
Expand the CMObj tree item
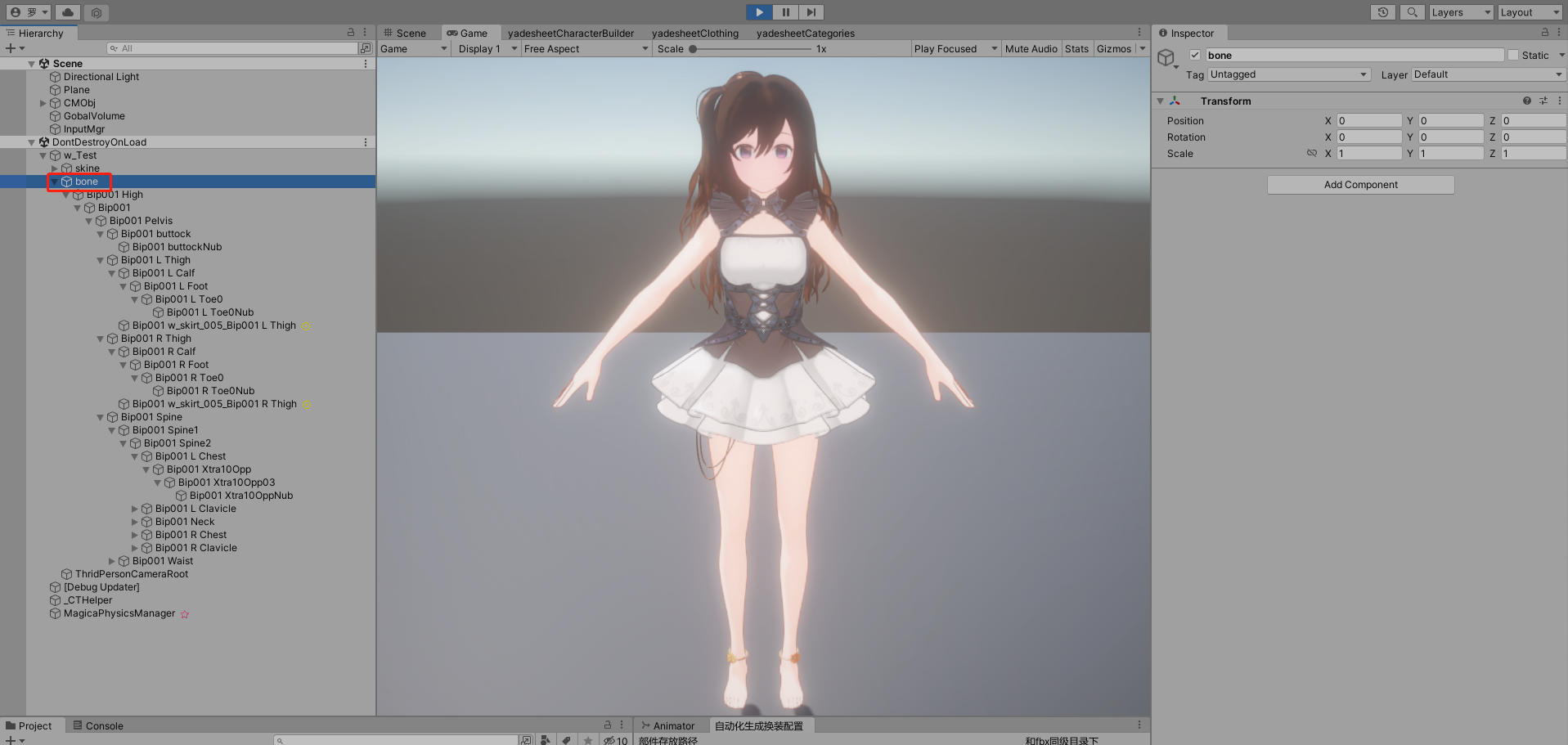click(43, 103)
